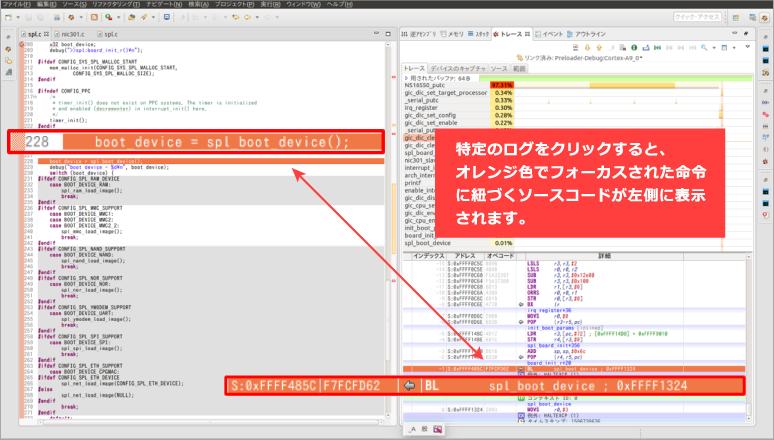Image resolution: width=774 pixels, height=440 pixels.
Task: Open the 検索(A) menu
Action: tap(198, 4)
